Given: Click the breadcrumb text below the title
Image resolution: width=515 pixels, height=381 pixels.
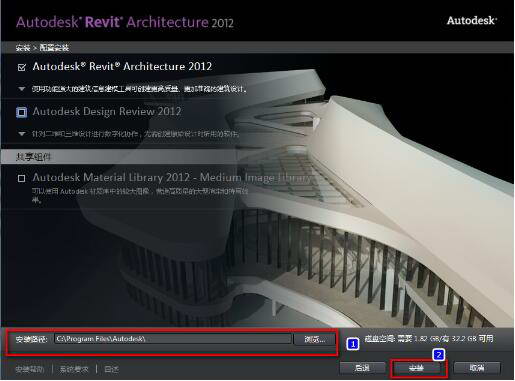Looking at the screenshot, I should [42, 48].
